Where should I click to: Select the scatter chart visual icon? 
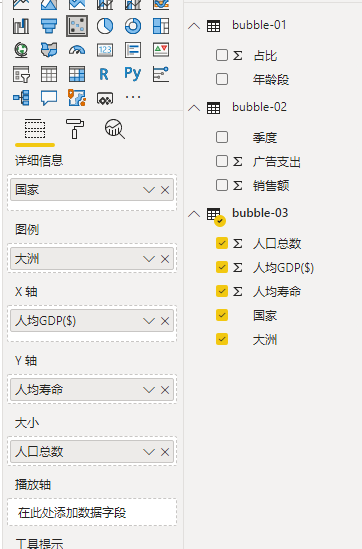click(x=77, y=26)
